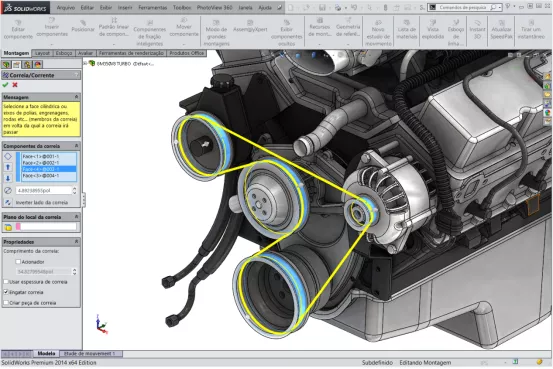The height and width of the screenshot is (369, 553).
Task: Open the Lista de materiais tool
Action: pyautogui.click(x=407, y=30)
